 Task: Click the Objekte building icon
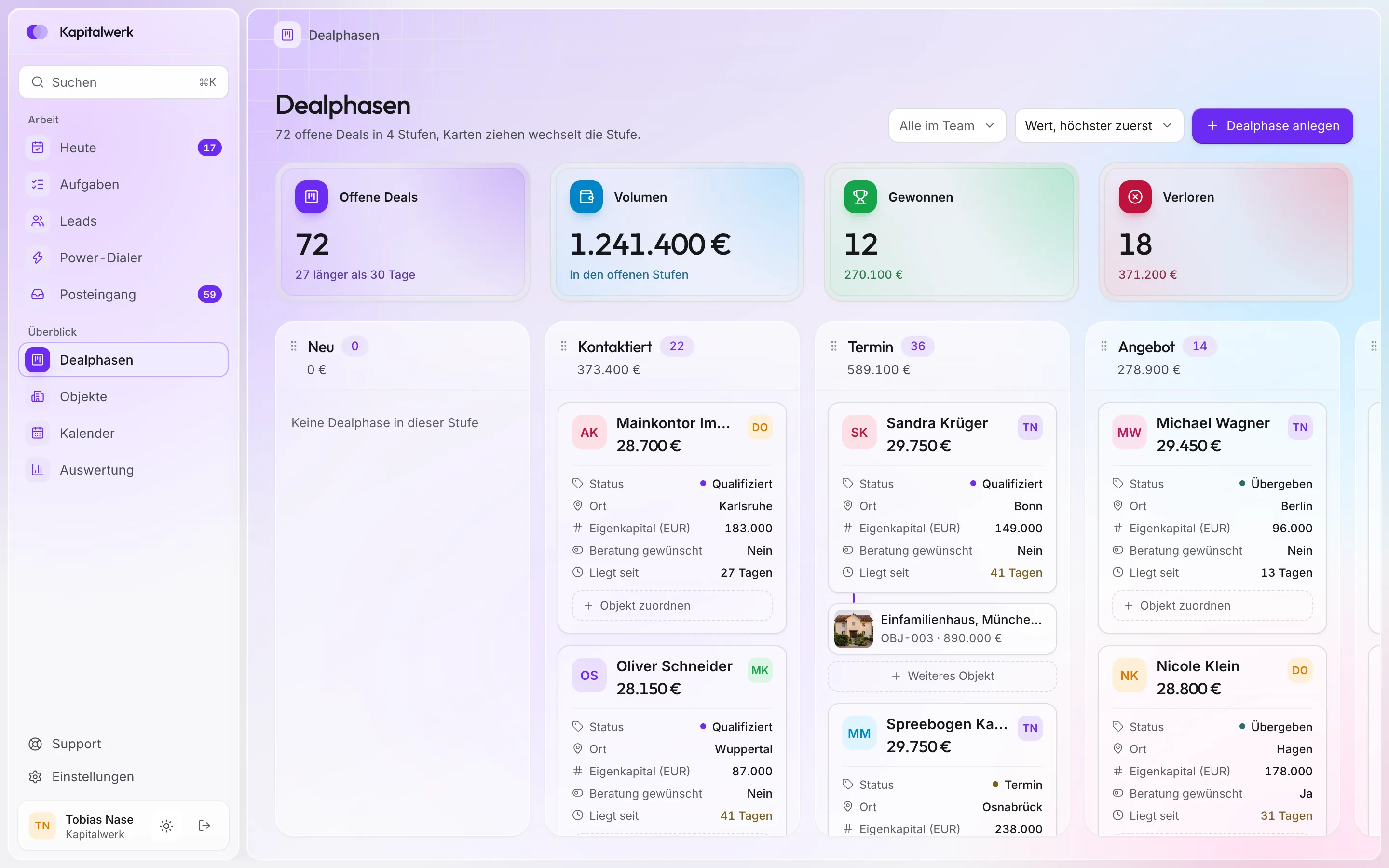pos(38,397)
